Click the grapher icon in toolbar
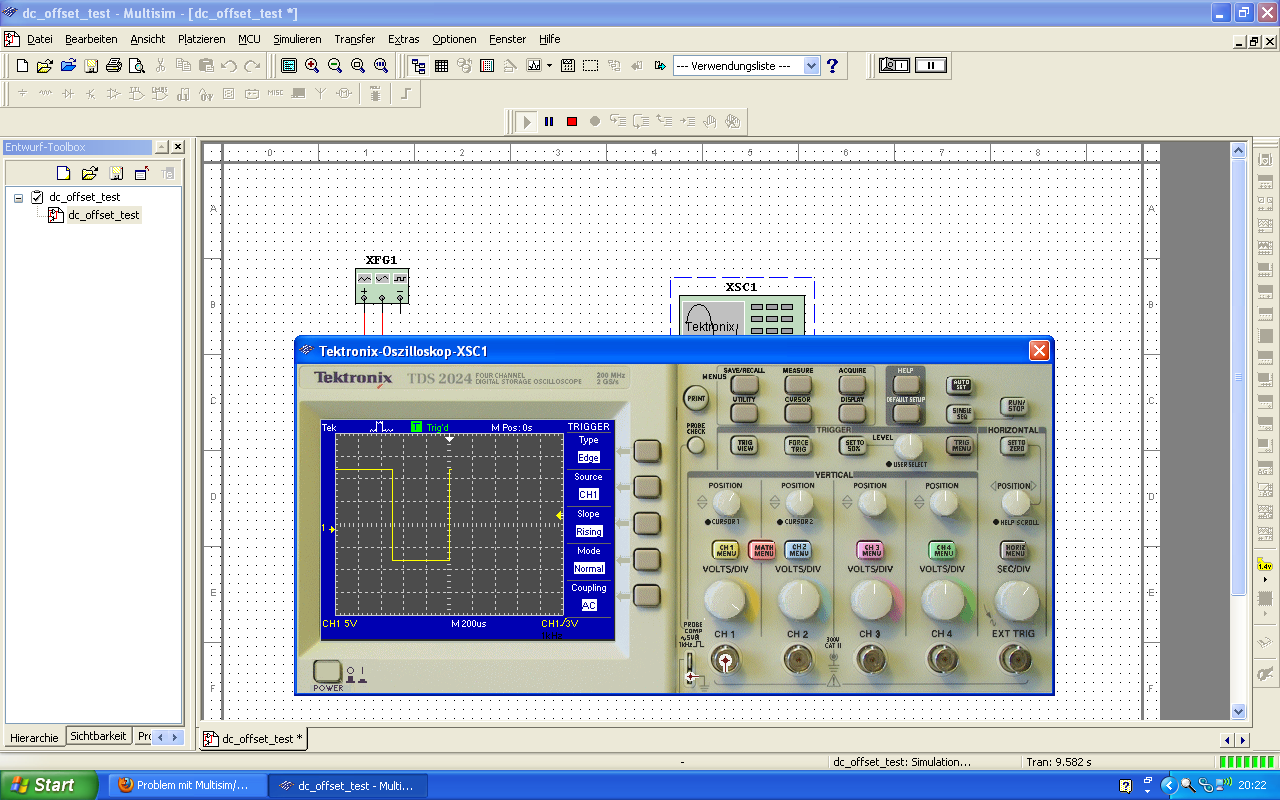 pyautogui.click(x=533, y=66)
